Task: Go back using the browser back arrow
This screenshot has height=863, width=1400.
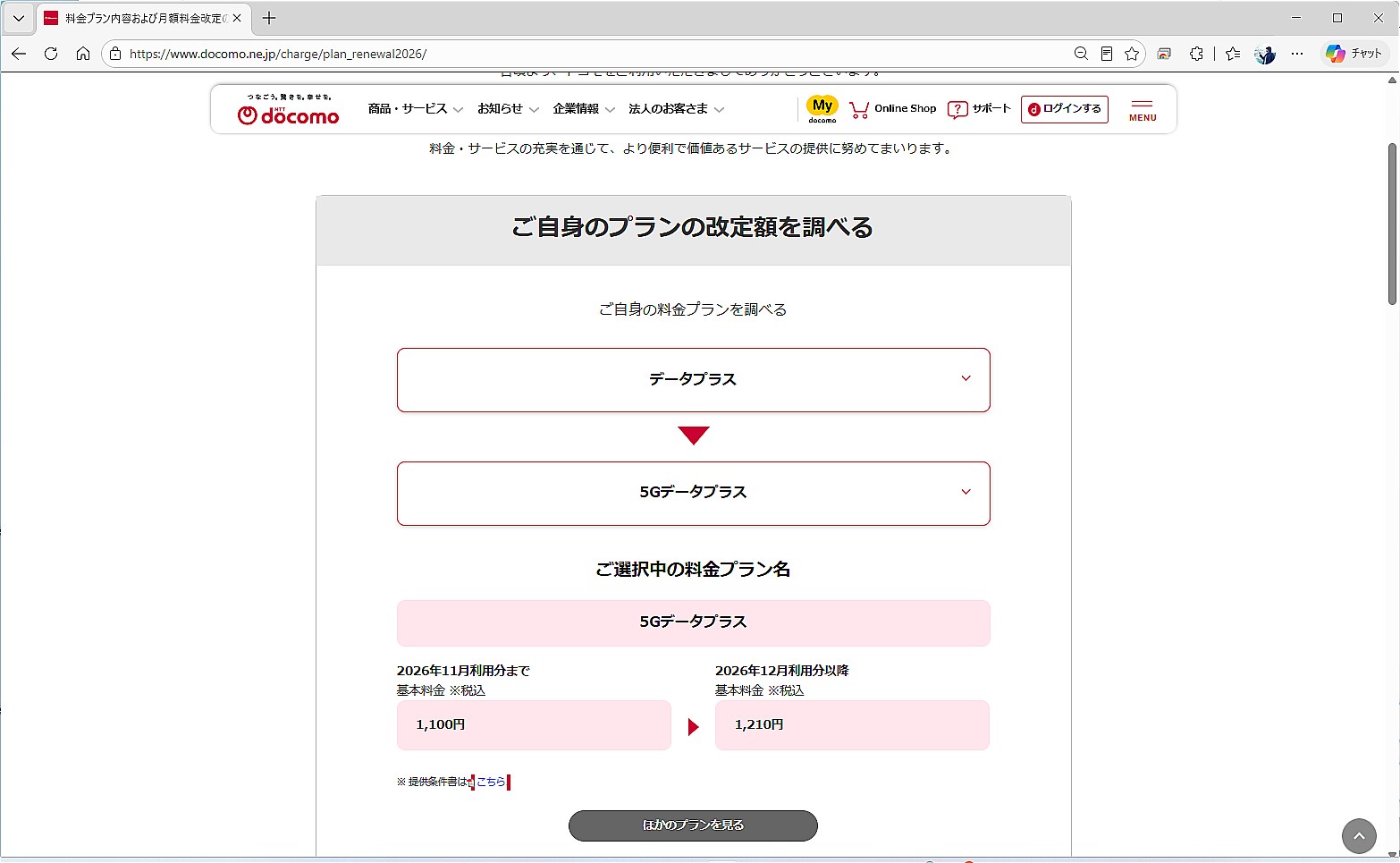Action: coord(19,54)
